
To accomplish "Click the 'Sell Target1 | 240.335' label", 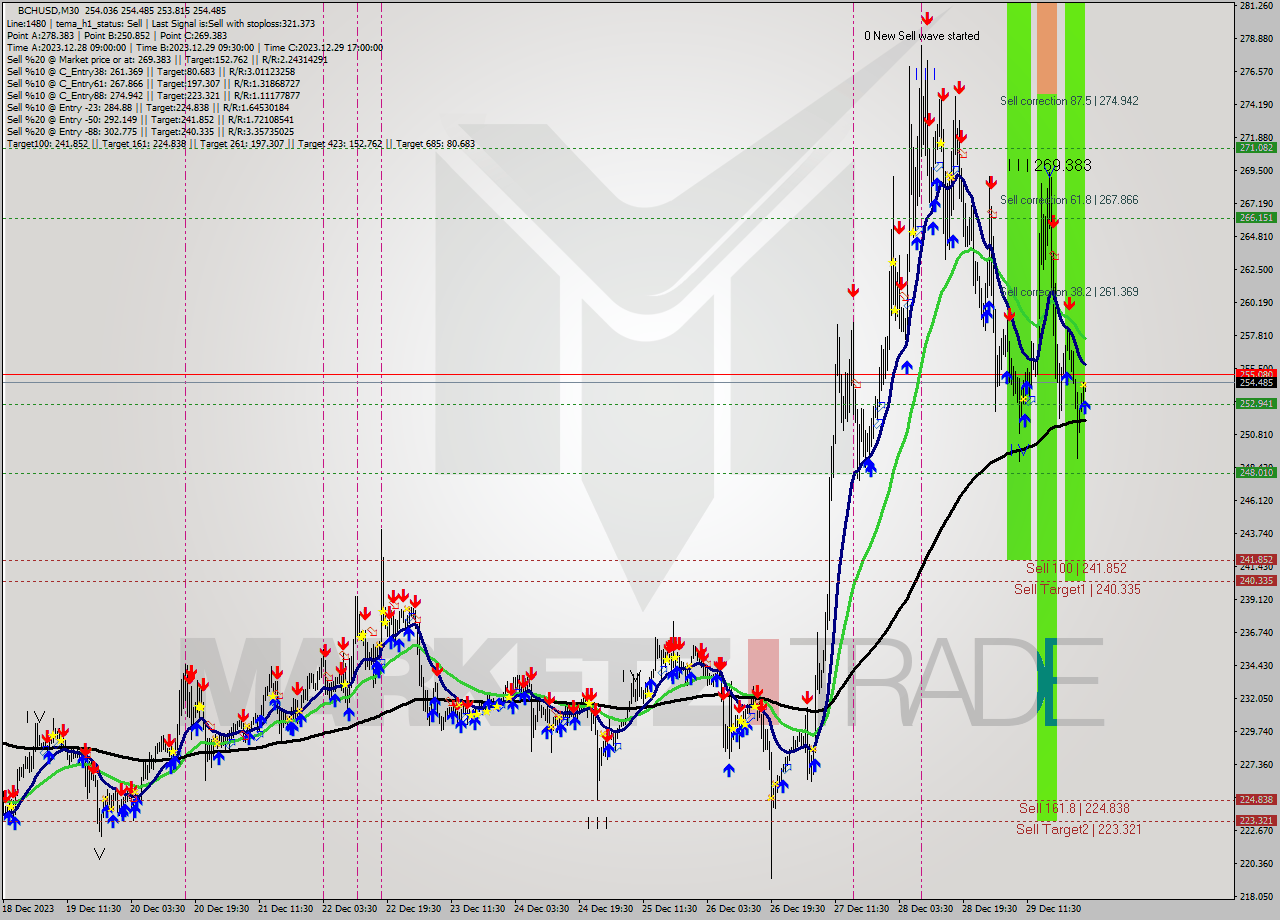I will (1077, 589).
